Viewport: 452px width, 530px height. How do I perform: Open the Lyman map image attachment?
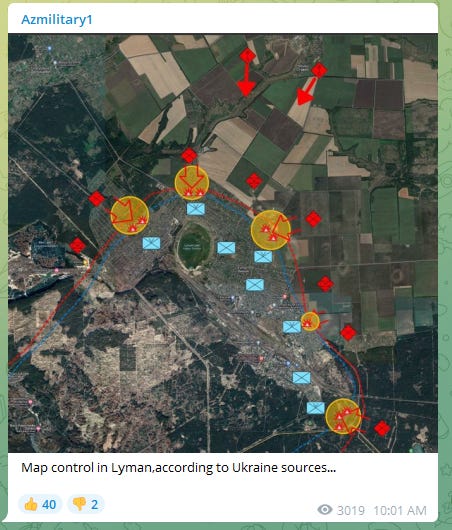coord(223,243)
